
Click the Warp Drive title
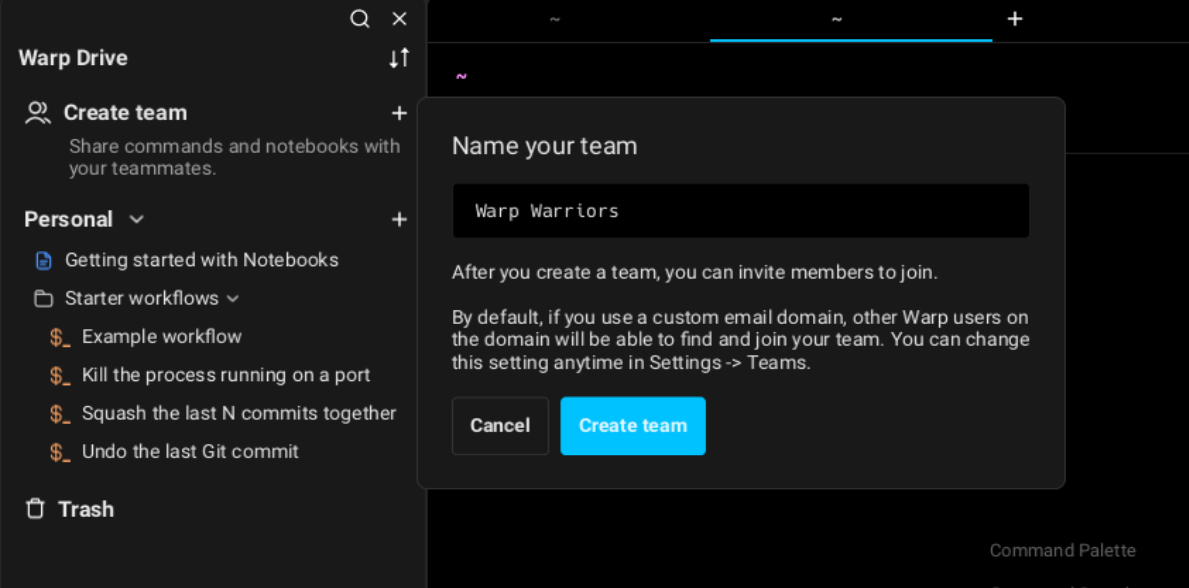coord(73,58)
